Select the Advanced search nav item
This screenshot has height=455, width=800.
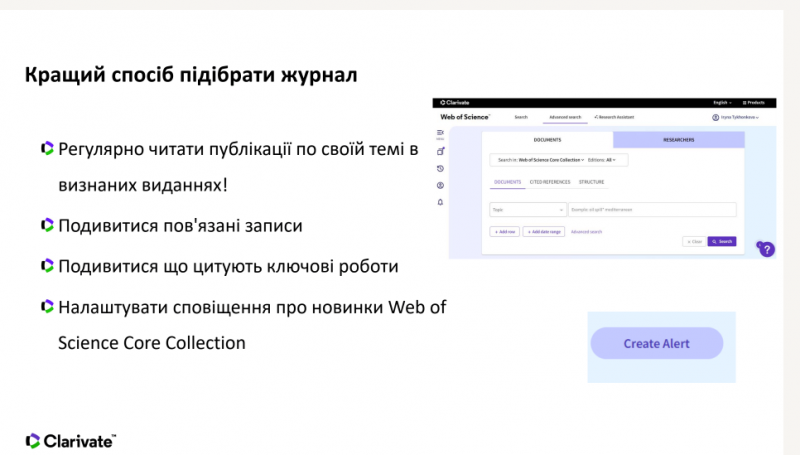(565, 117)
